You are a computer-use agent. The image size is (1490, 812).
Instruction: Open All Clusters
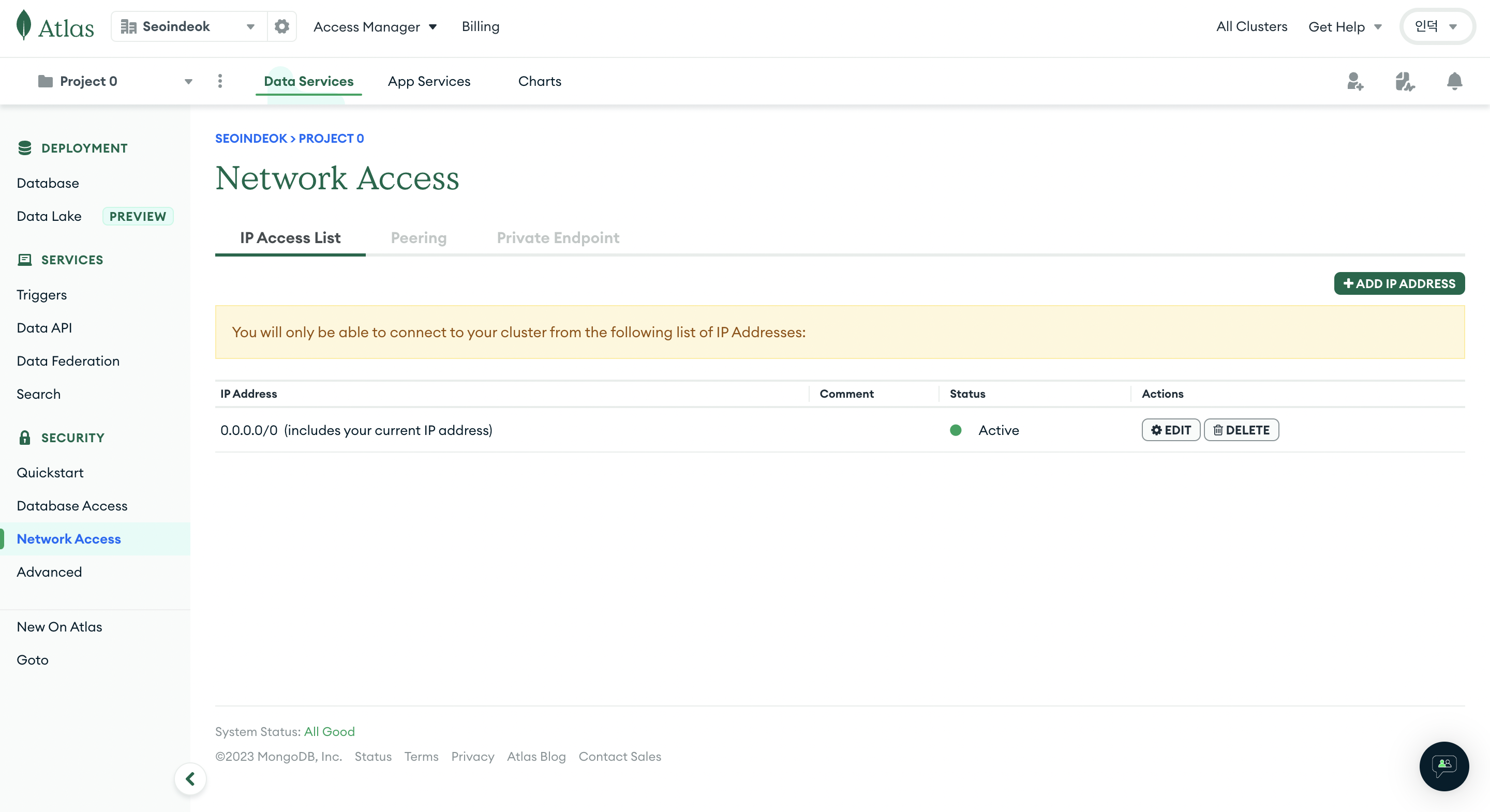click(x=1251, y=26)
